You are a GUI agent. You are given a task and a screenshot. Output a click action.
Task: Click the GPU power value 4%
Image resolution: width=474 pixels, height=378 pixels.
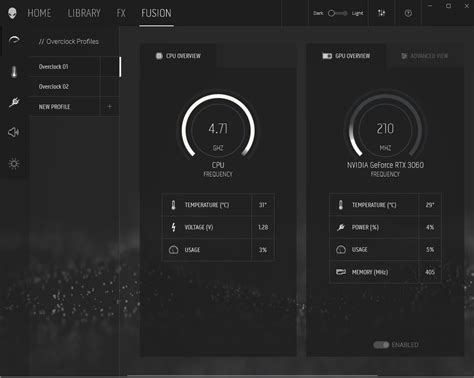click(430, 227)
